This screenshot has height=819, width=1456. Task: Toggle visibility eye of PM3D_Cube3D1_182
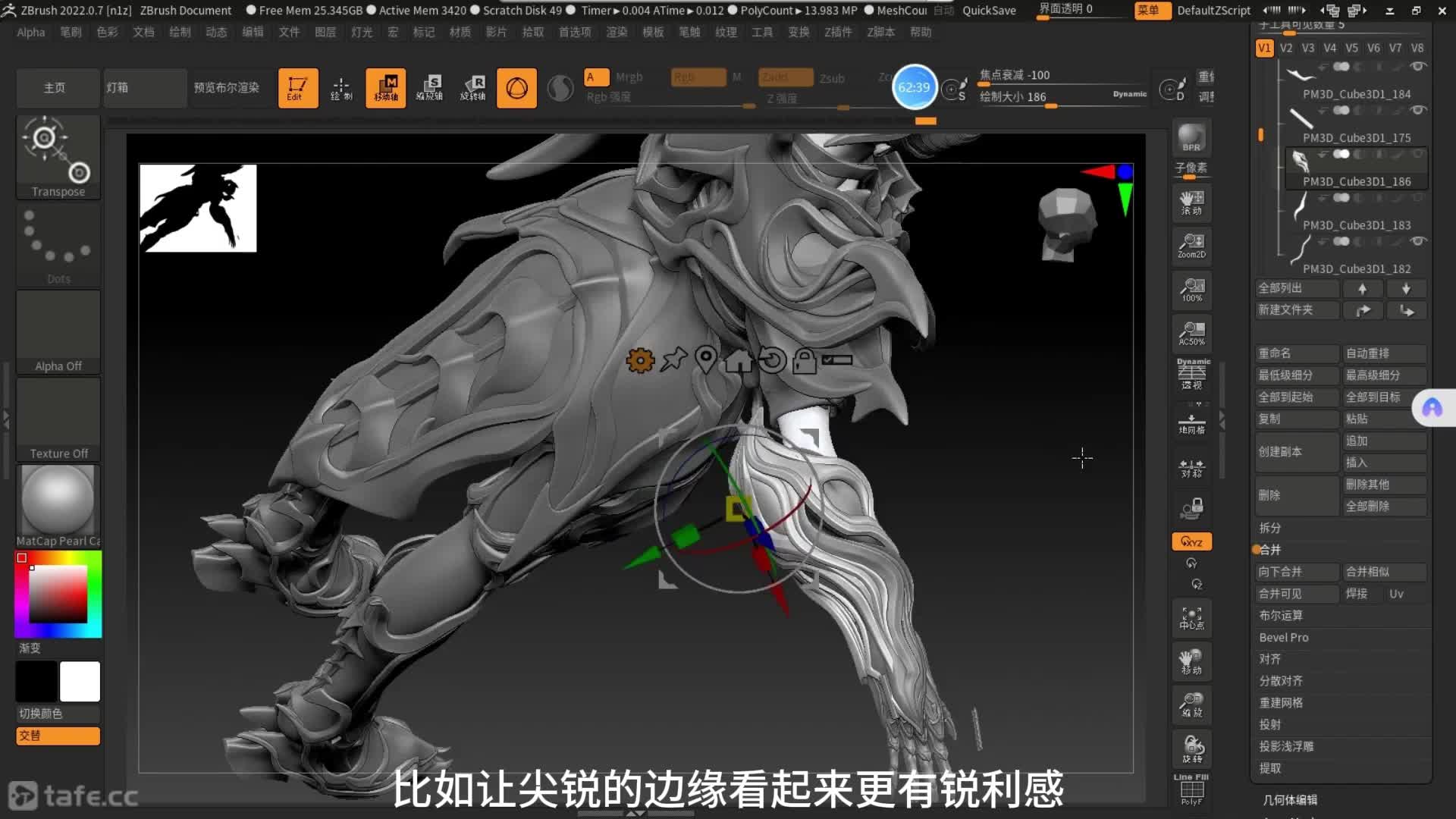click(1418, 241)
